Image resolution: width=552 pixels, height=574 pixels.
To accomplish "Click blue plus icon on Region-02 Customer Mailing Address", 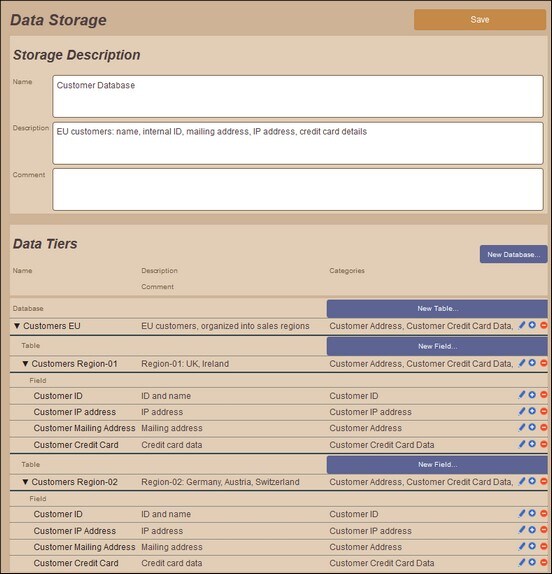I will pyautogui.click(x=532, y=546).
